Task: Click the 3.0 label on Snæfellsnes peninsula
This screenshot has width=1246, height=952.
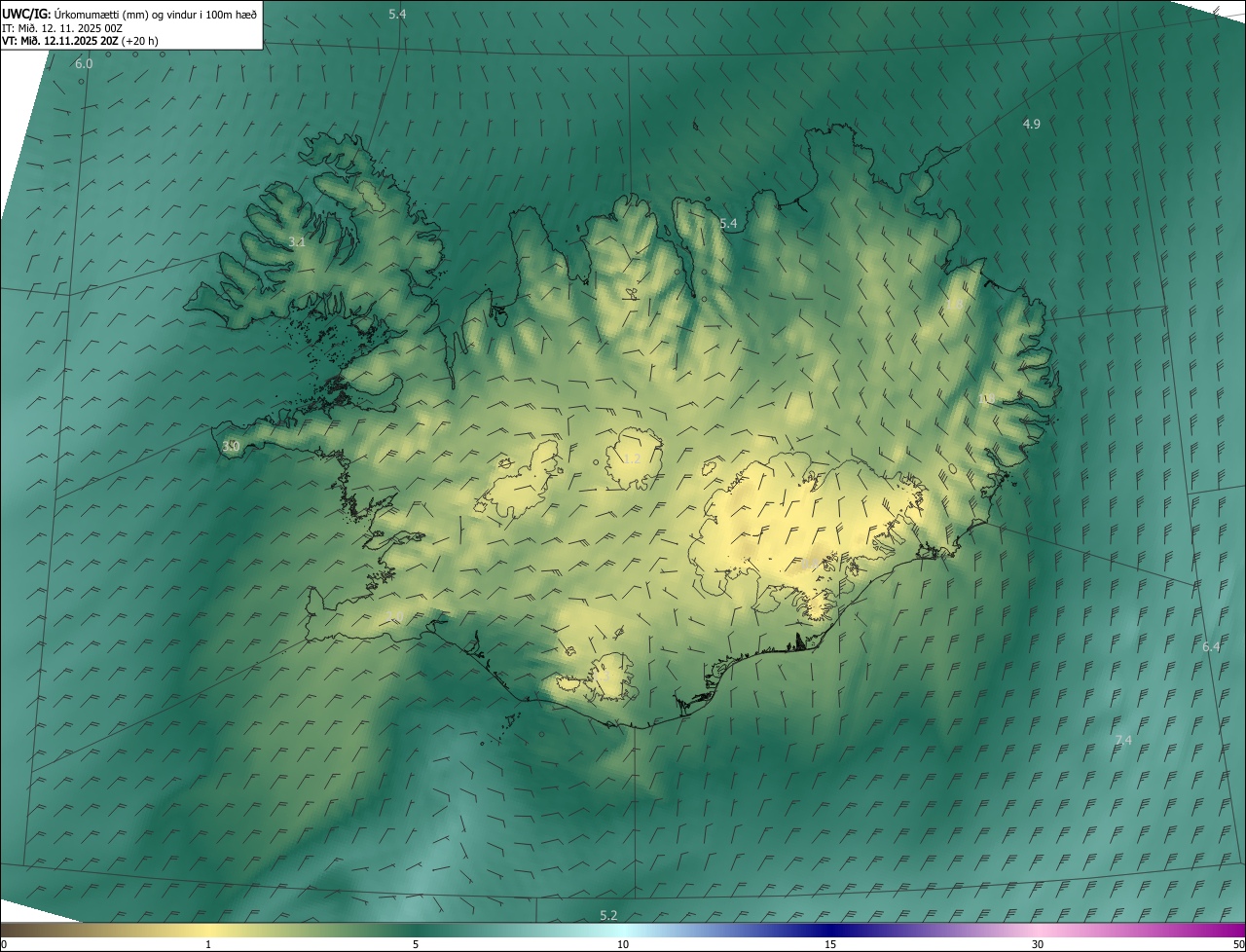Action: click(231, 446)
